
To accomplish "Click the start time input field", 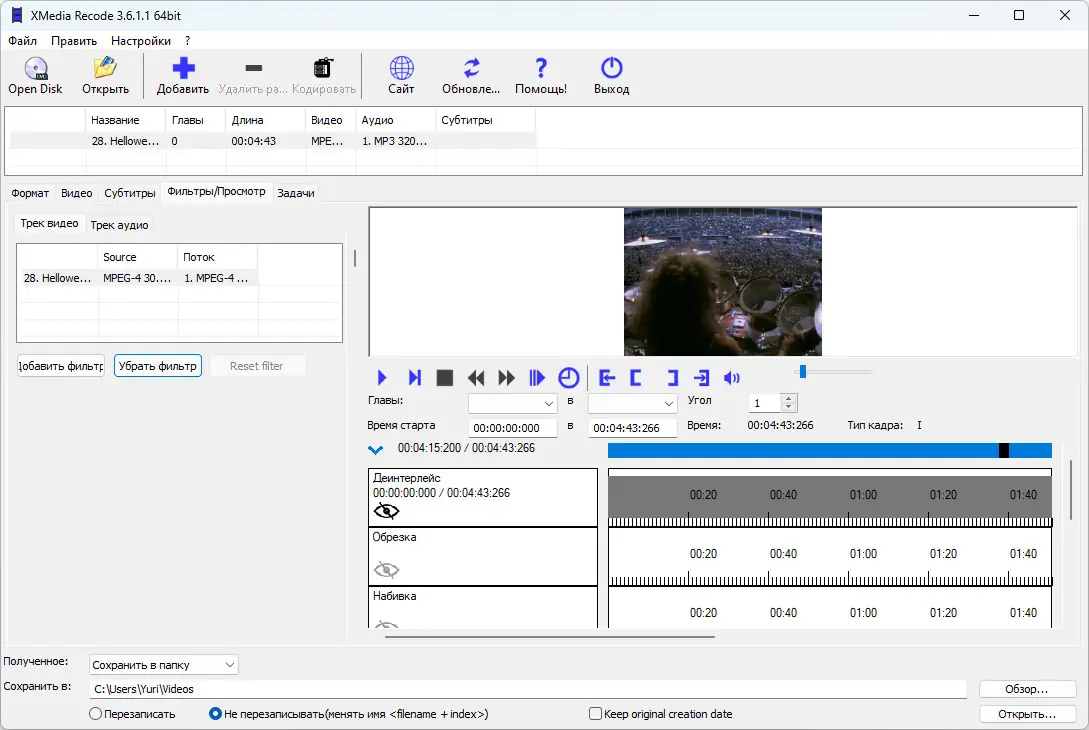I will point(513,428).
